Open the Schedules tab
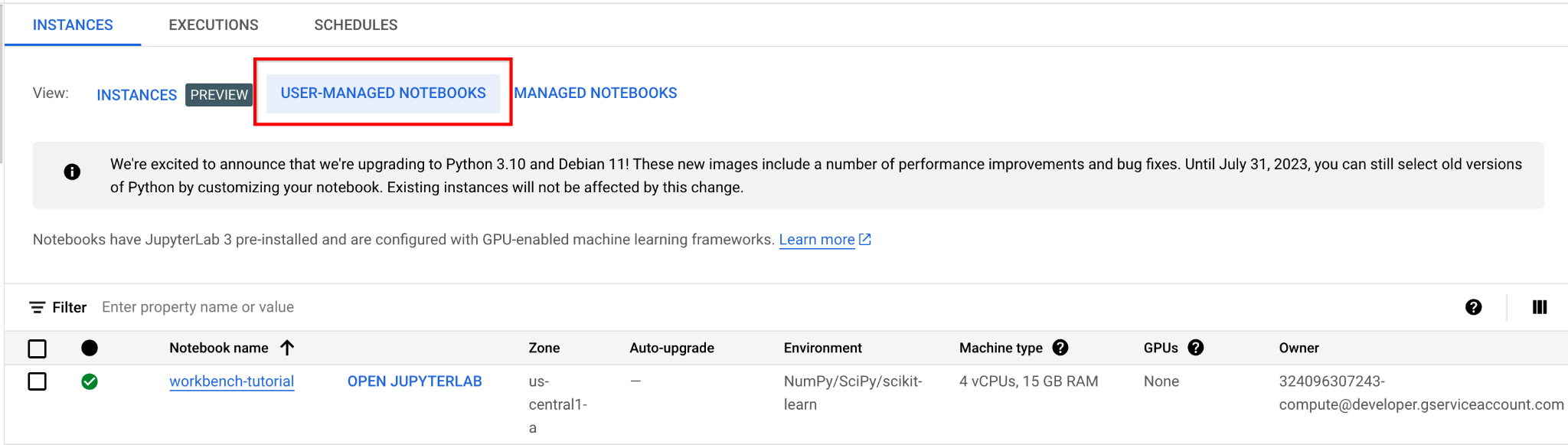1568x445 pixels. 356,25
